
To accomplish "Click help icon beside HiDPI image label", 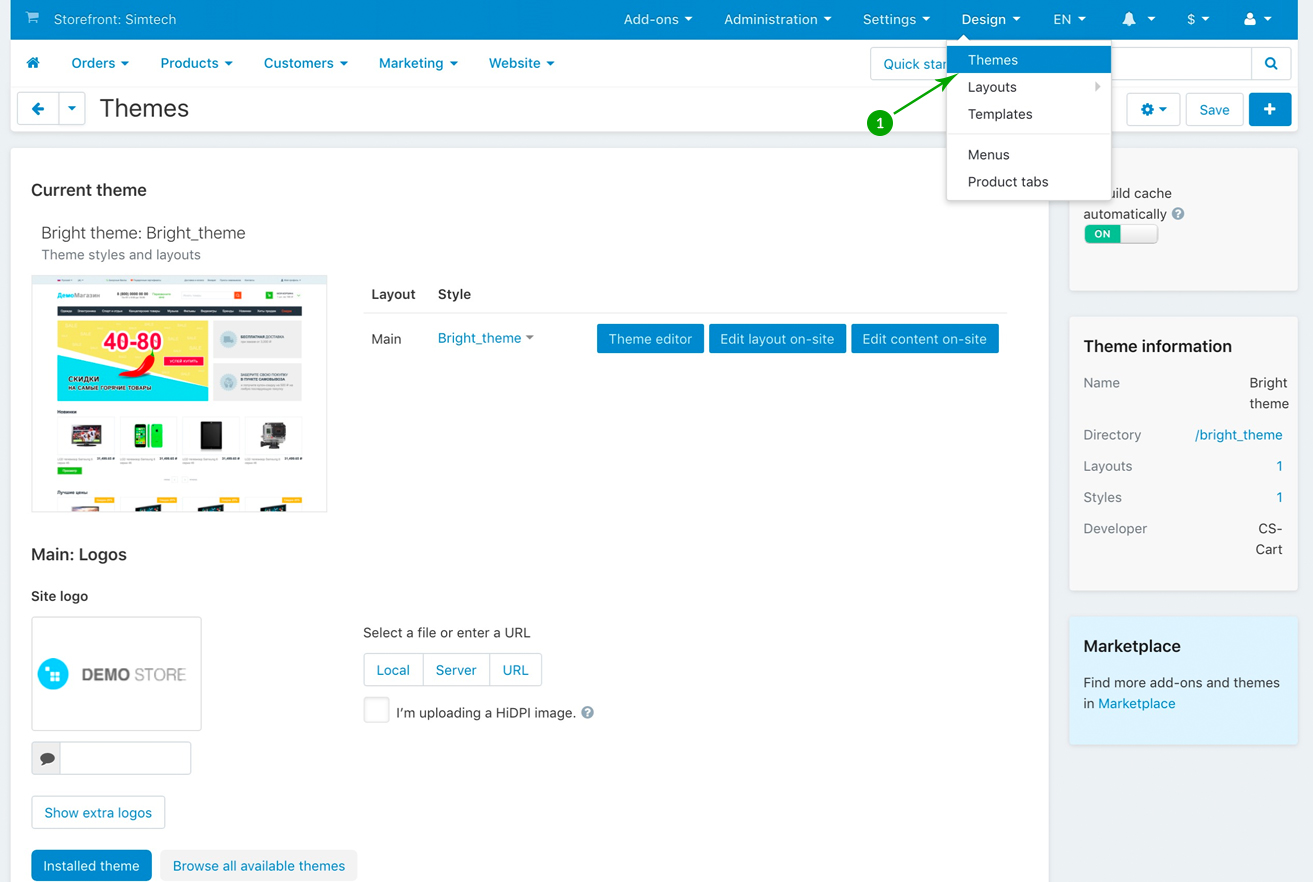I will point(588,713).
